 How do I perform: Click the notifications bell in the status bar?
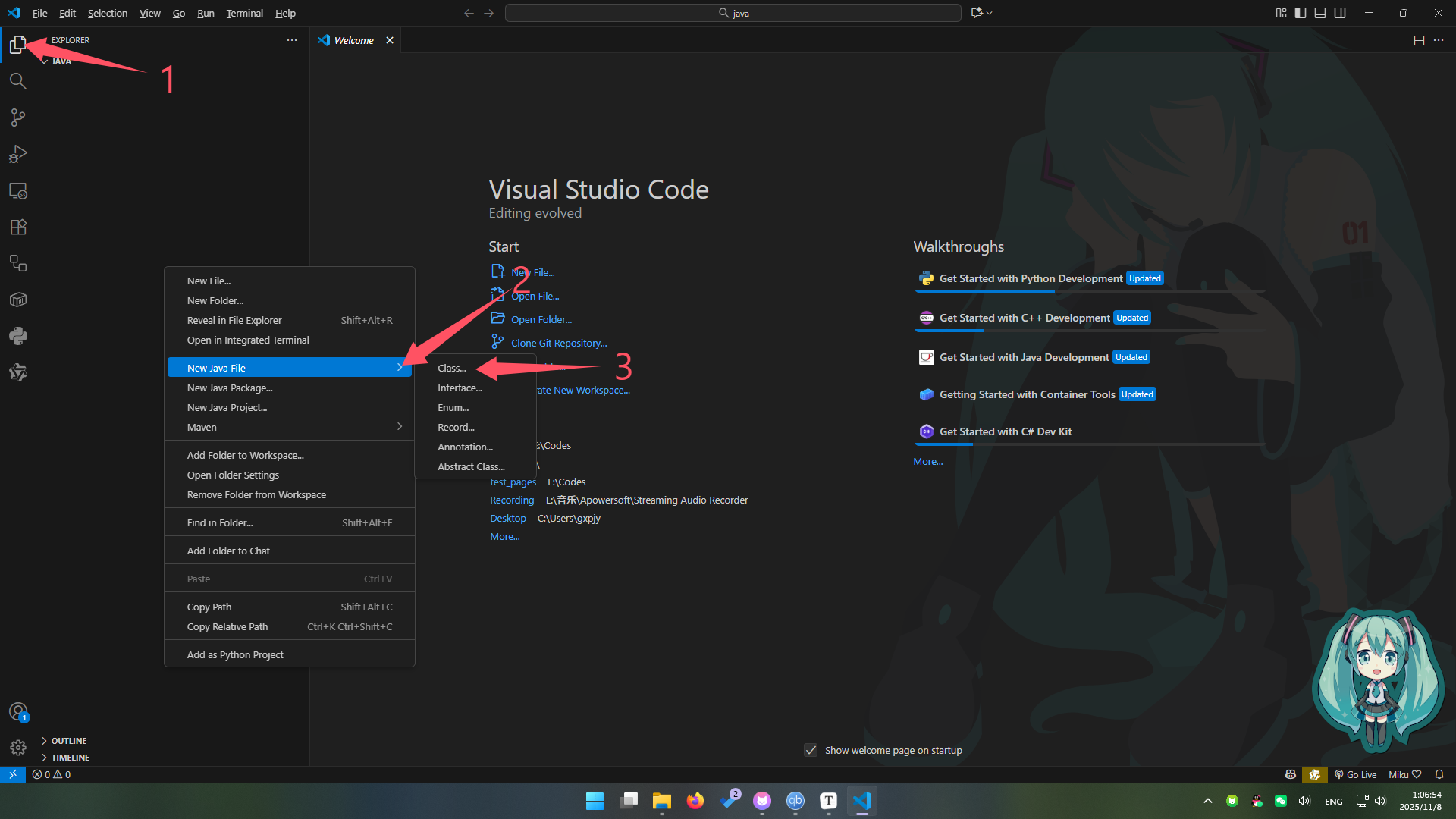pyautogui.click(x=1439, y=774)
